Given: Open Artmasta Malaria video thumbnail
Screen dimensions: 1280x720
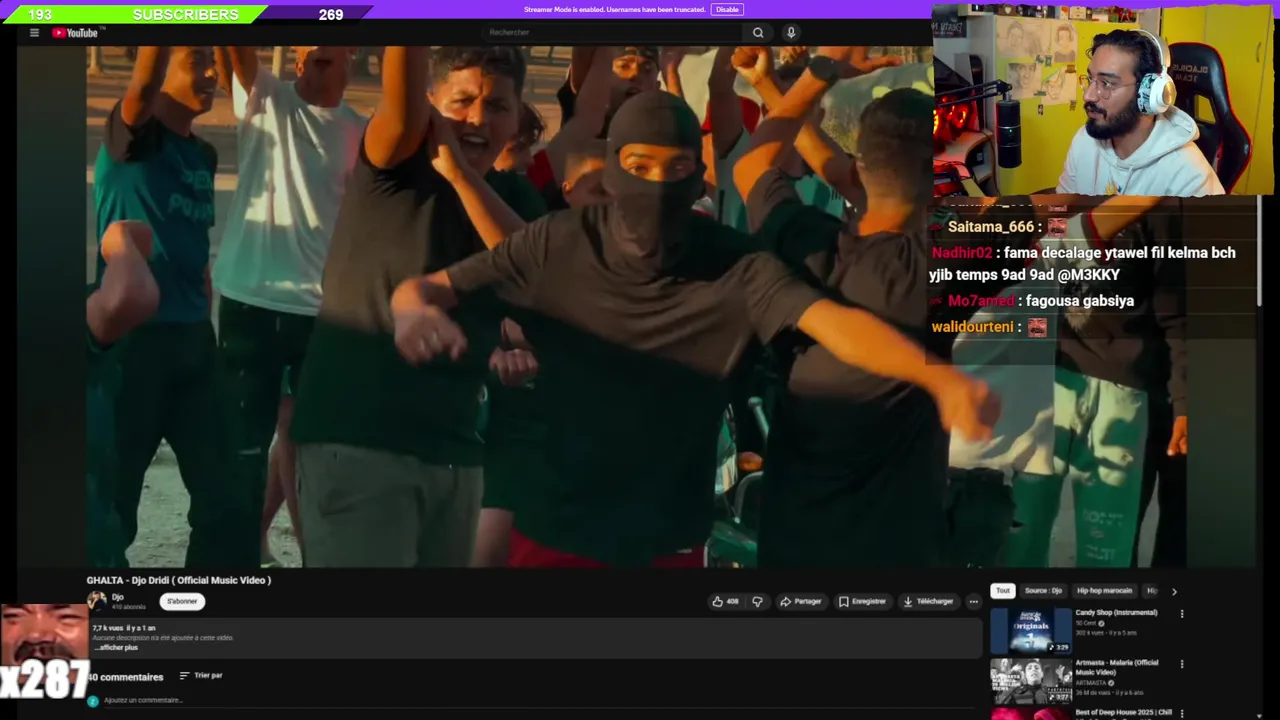Looking at the screenshot, I should coord(1031,681).
